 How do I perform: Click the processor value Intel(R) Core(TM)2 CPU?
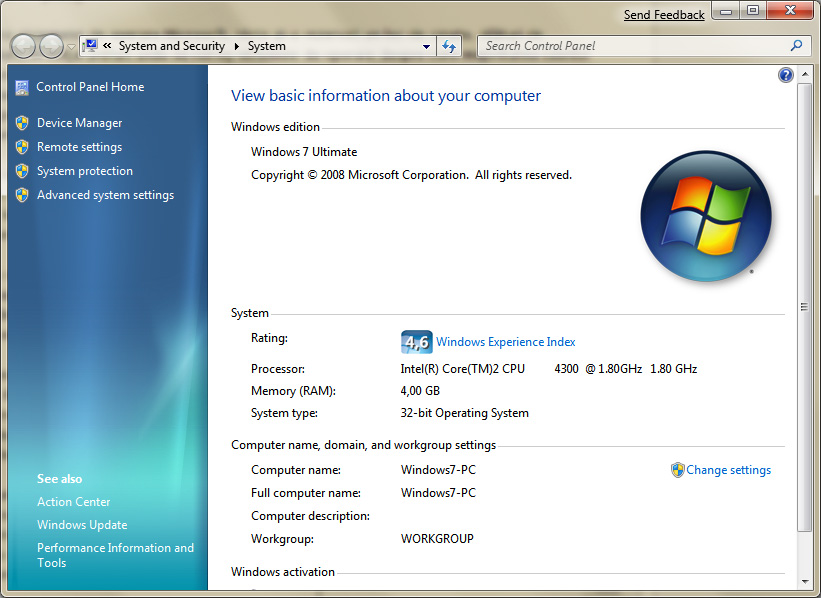(x=463, y=369)
